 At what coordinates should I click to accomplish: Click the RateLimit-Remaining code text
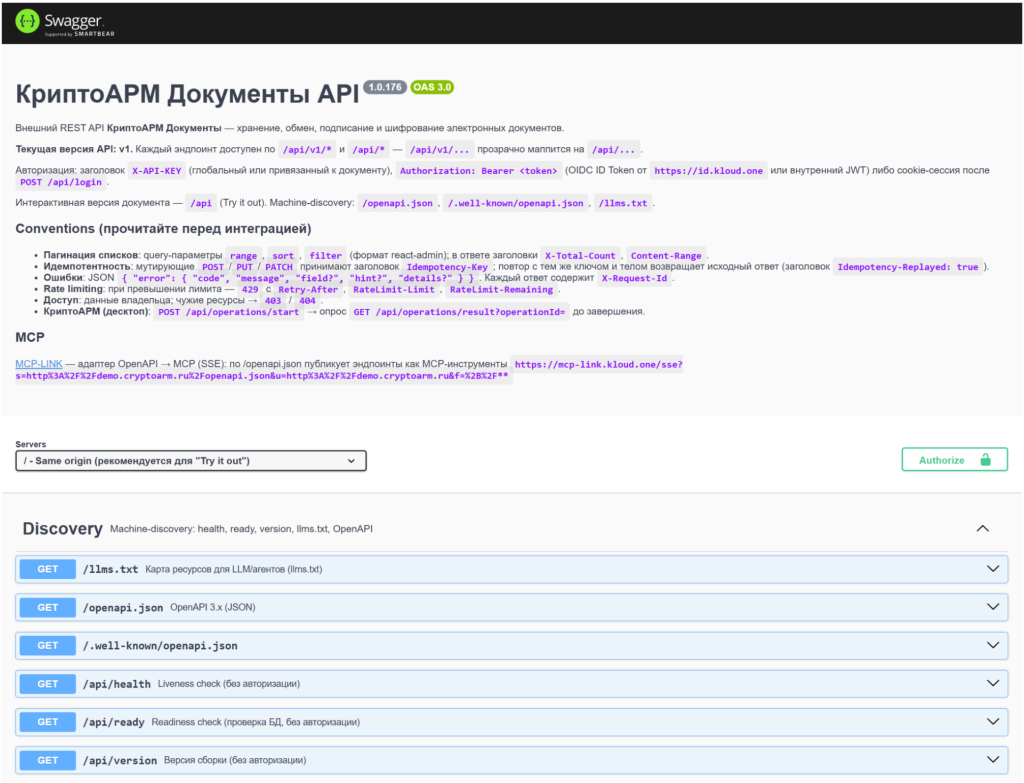point(502,289)
